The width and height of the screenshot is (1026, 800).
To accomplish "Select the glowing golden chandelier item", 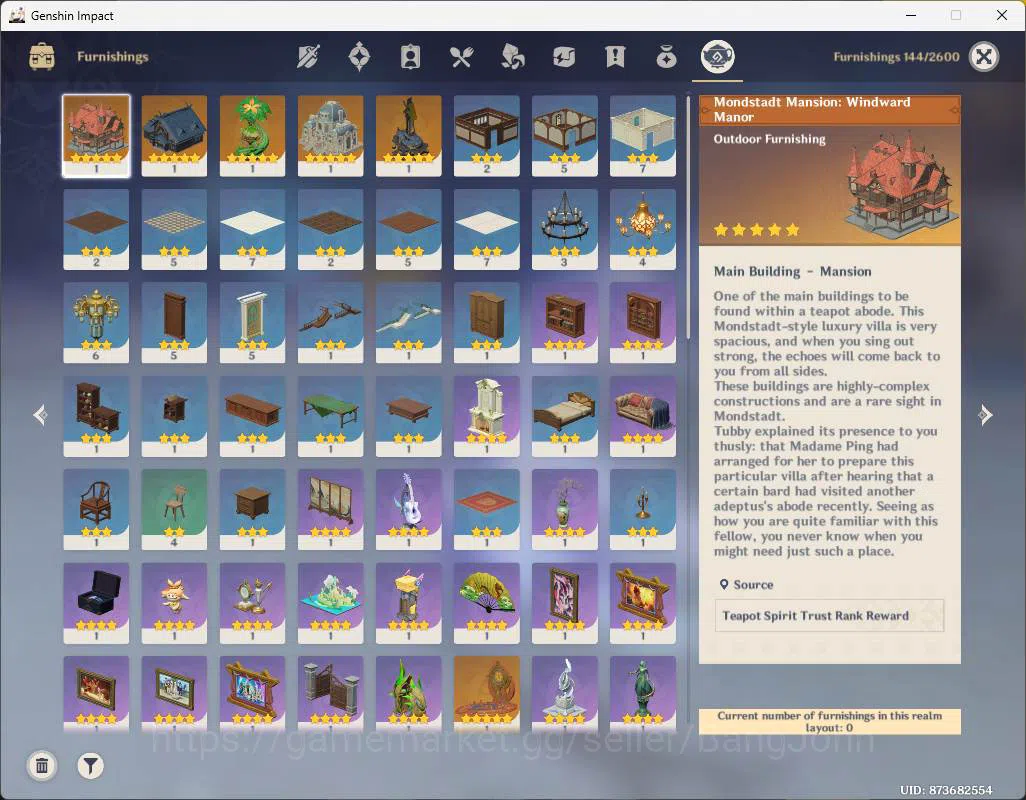I will click(643, 229).
